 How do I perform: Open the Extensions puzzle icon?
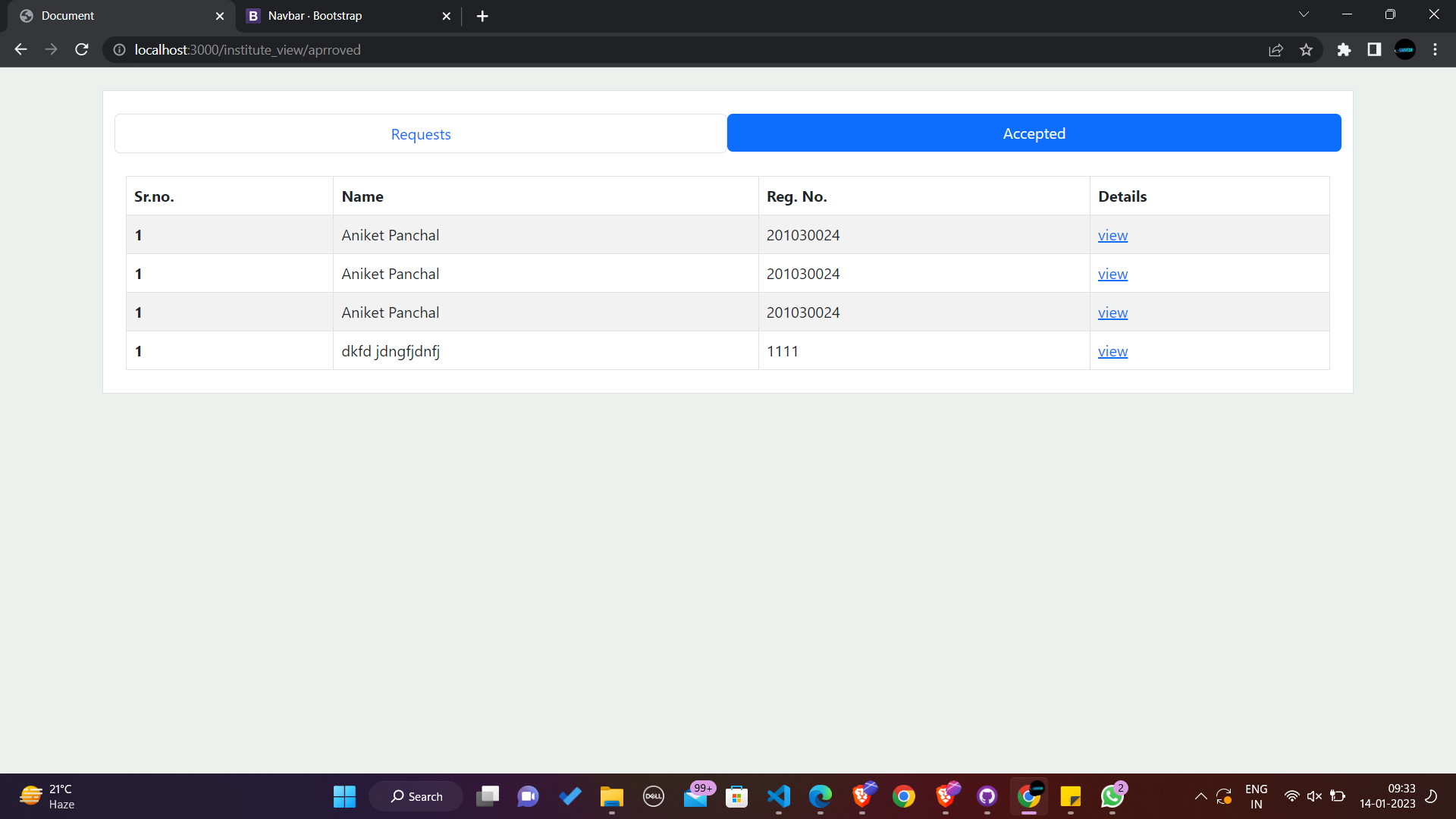[x=1344, y=49]
